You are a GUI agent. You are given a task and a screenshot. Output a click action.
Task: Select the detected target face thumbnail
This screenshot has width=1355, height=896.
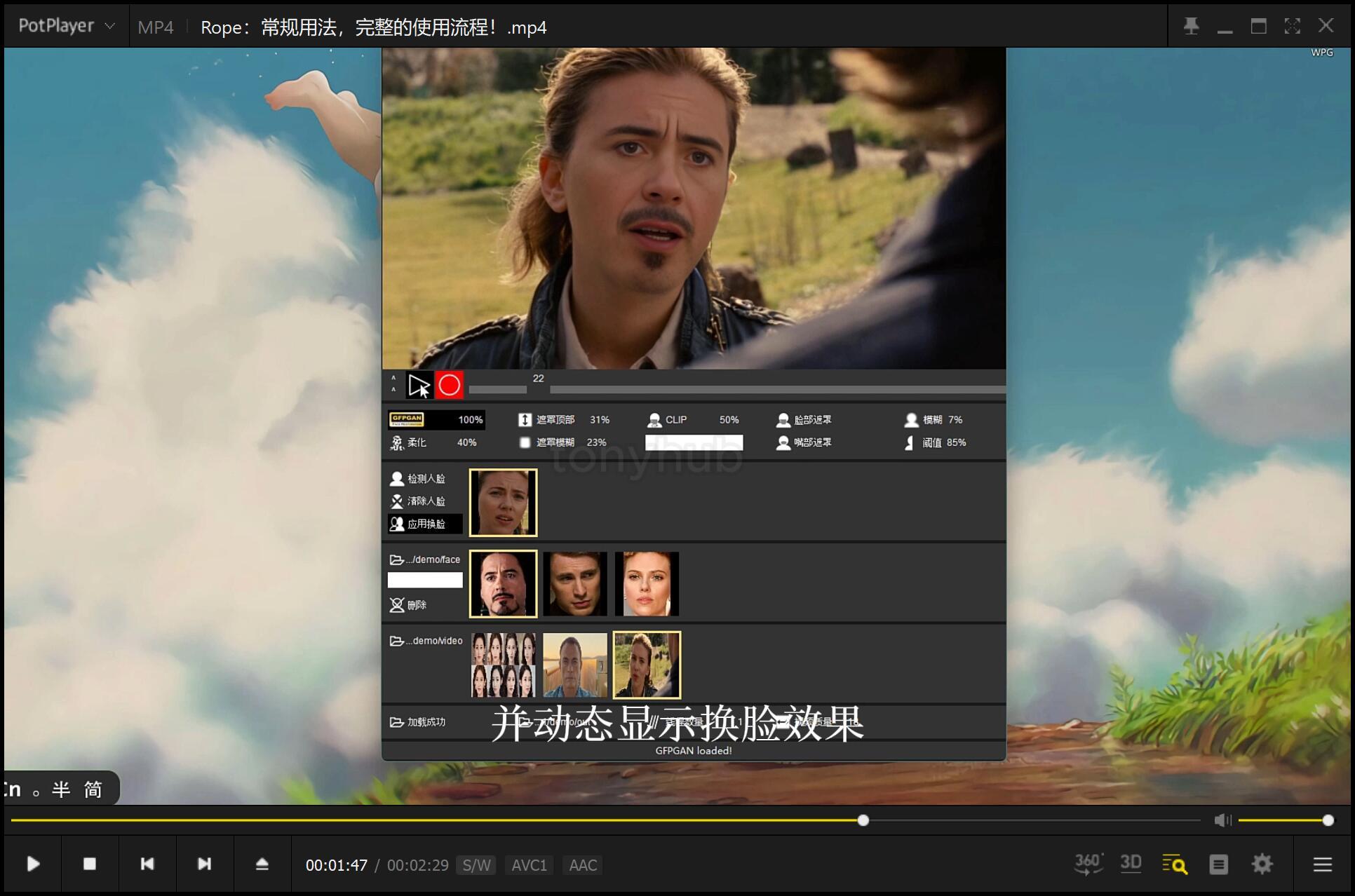tap(504, 503)
